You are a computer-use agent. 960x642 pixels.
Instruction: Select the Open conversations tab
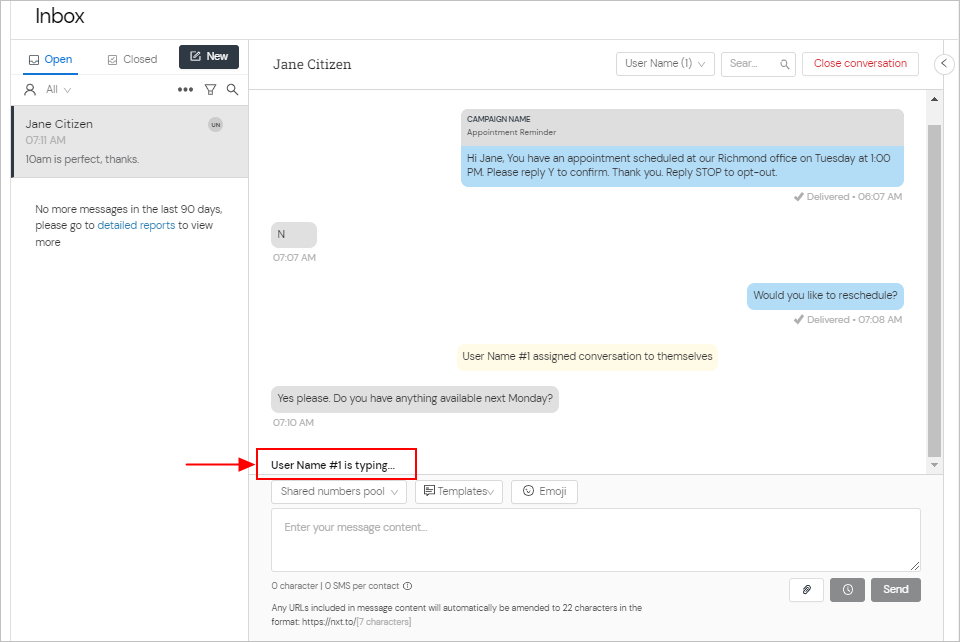tap(50, 59)
